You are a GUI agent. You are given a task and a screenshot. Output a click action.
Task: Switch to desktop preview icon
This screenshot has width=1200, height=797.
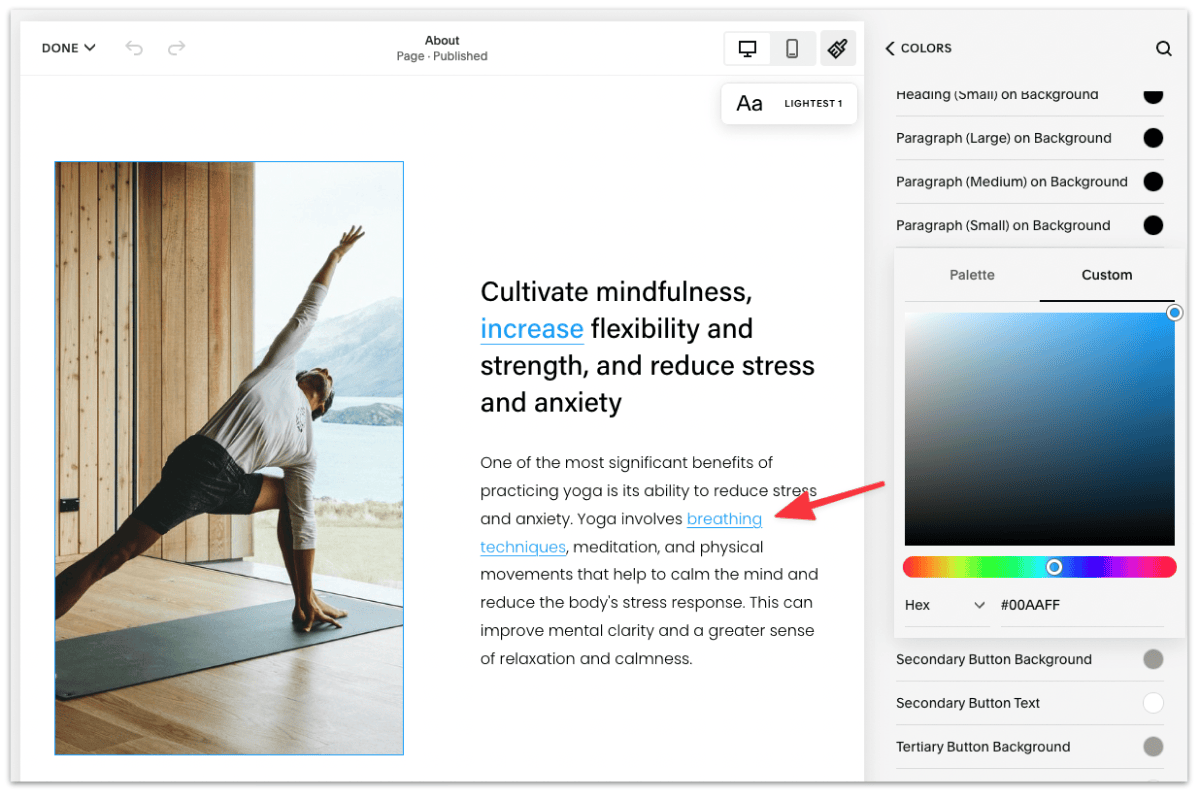747,47
